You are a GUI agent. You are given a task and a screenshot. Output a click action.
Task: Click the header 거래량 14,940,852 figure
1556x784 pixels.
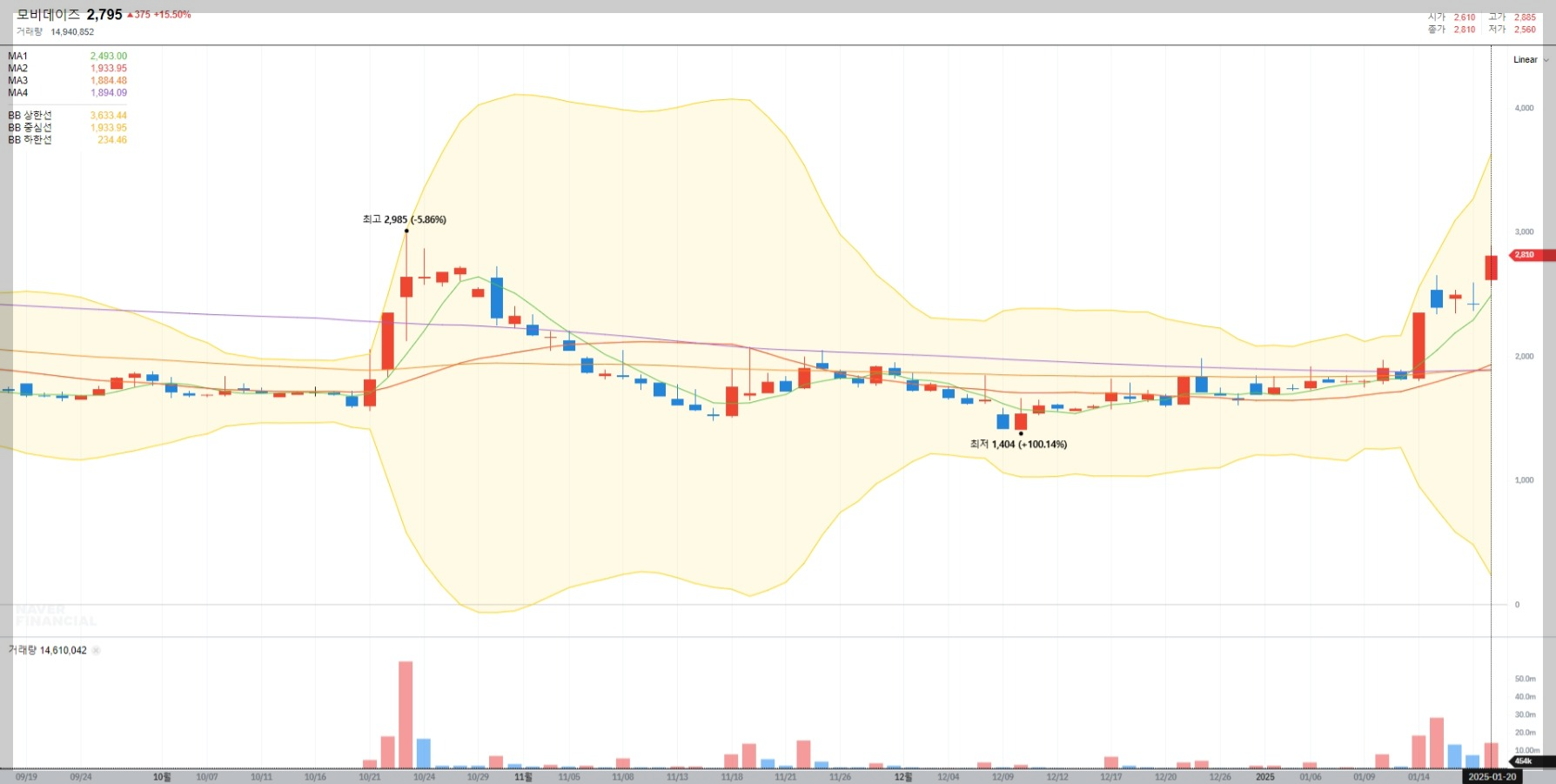tap(72, 32)
